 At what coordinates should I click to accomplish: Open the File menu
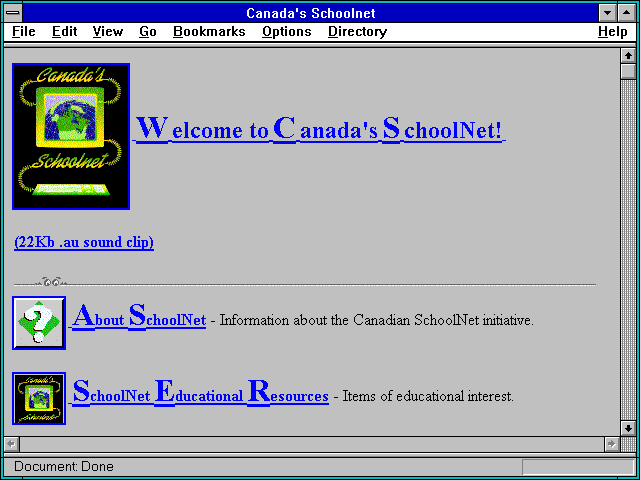(24, 31)
